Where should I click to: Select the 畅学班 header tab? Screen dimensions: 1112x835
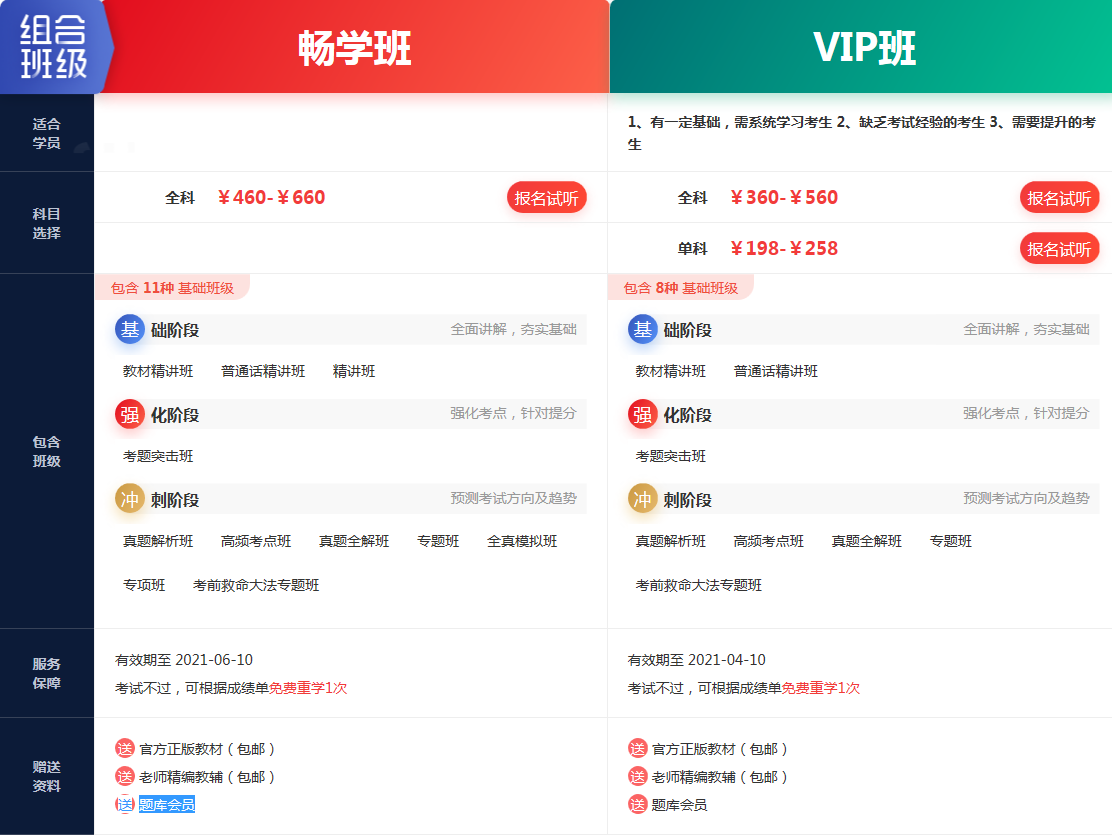(x=355, y=47)
